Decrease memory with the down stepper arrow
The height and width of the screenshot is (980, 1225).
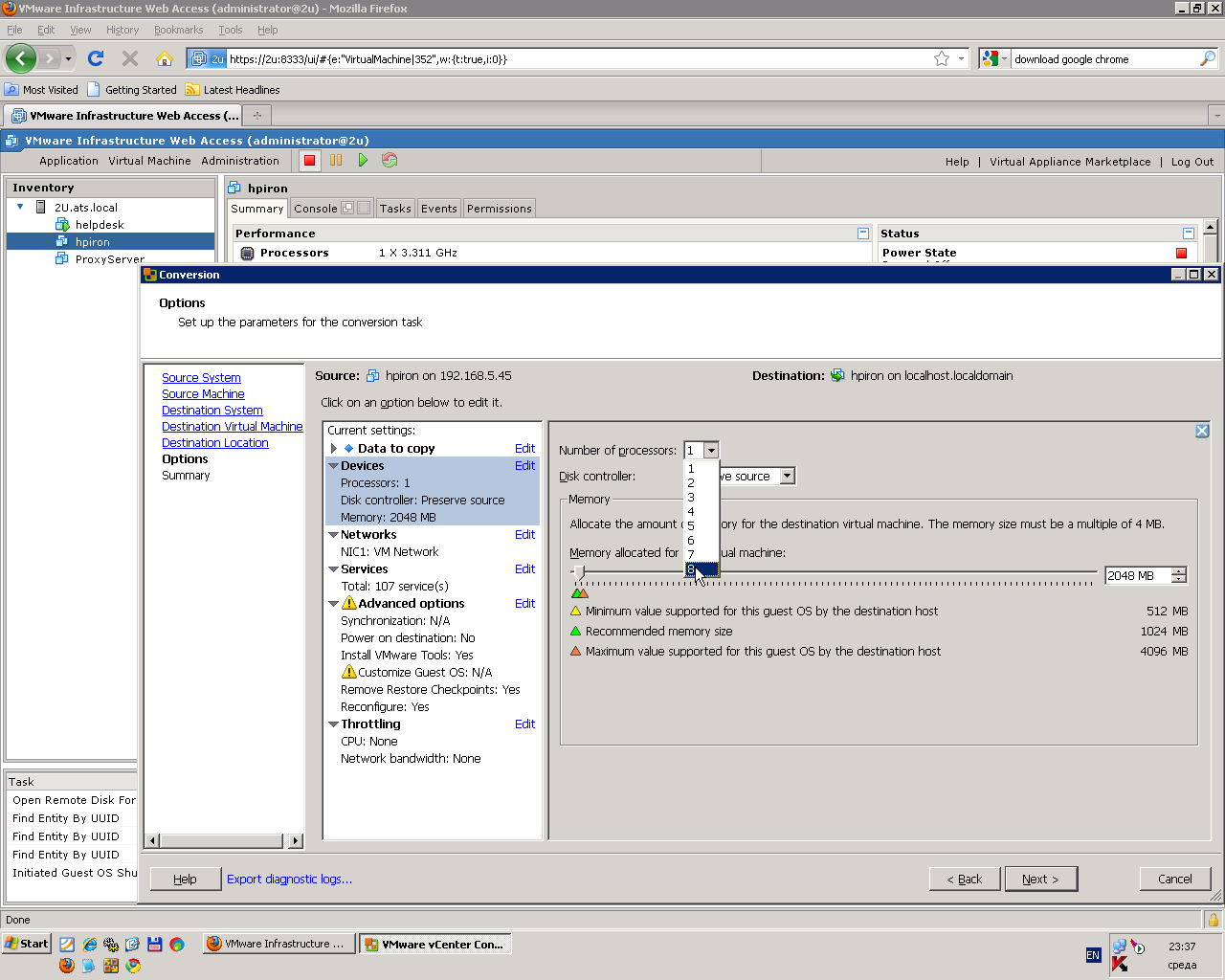[x=1179, y=579]
